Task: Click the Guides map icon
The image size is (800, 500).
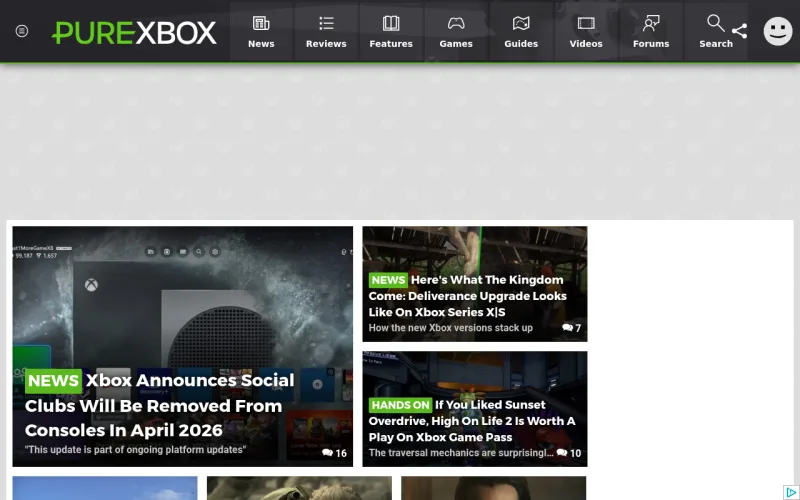Action: 521,23
